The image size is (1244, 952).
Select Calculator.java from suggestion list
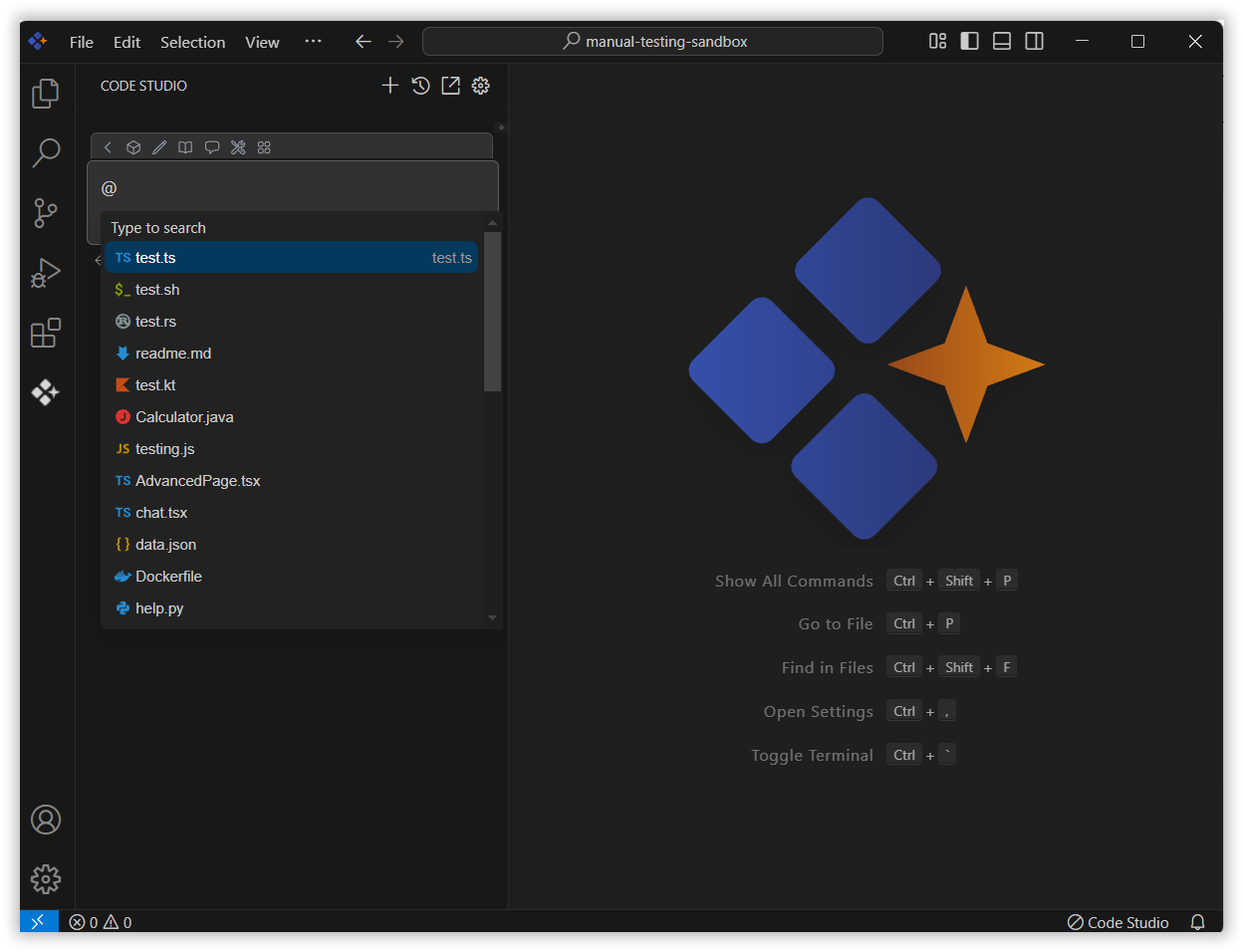pos(291,417)
